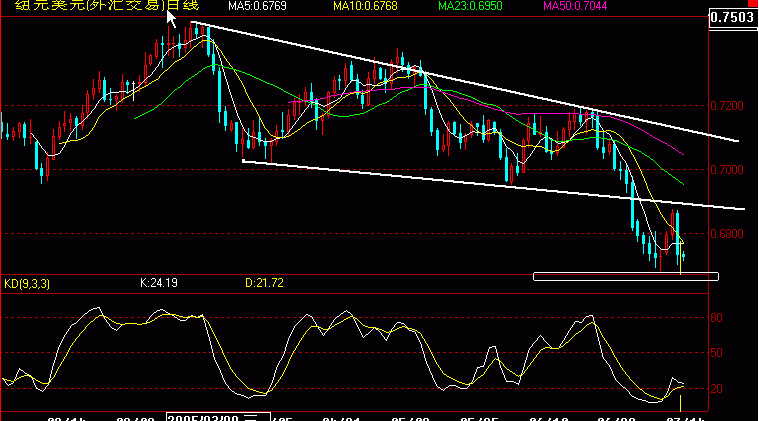Click the 0.6800 price axis label
This screenshot has height=421, width=759.
[x=727, y=233]
